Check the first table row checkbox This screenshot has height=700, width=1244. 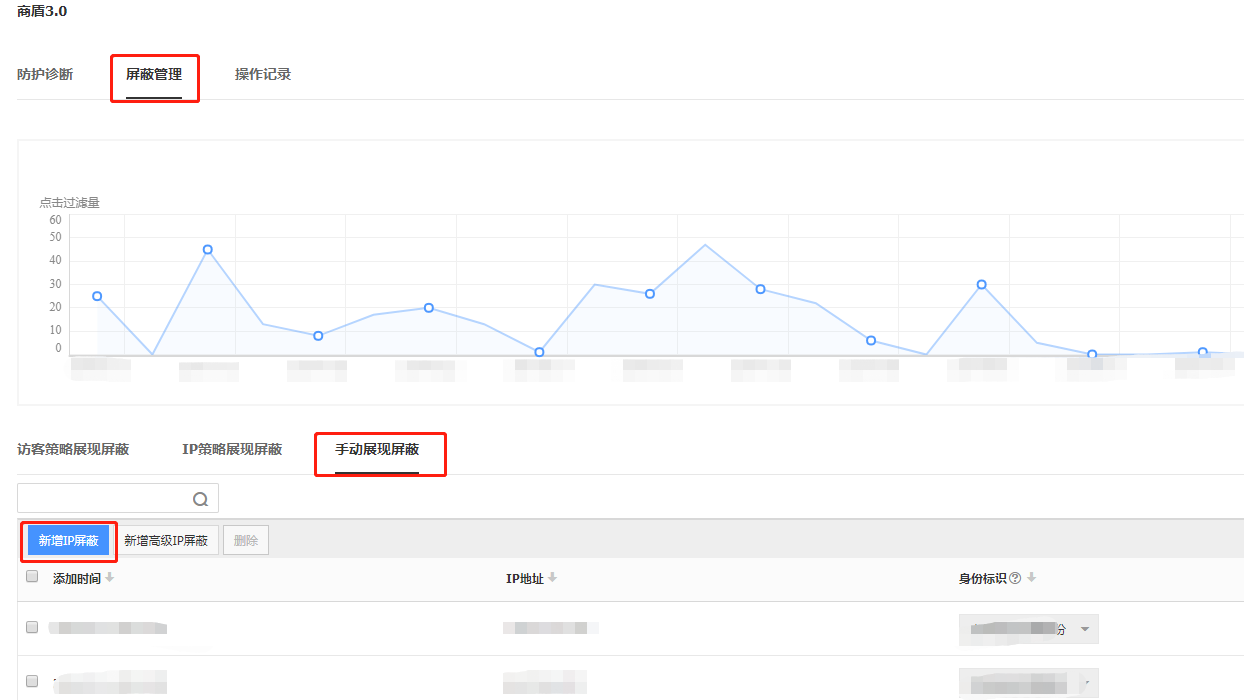[32, 627]
